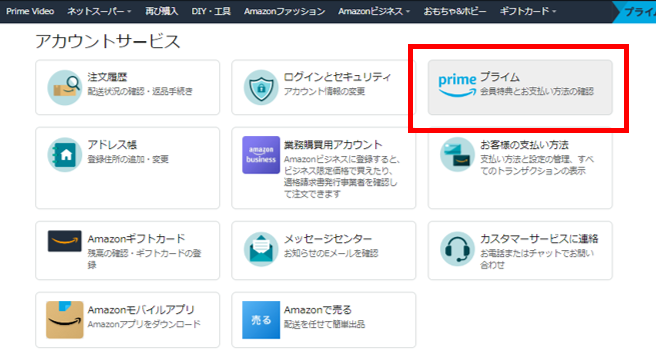Click the message center envelope icon

261,249
